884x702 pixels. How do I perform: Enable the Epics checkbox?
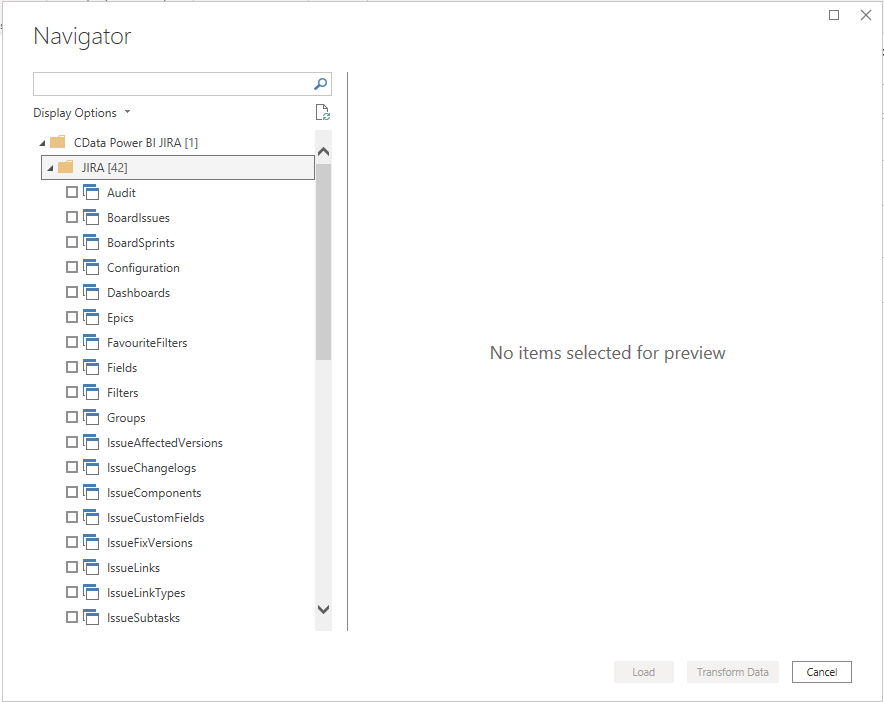(x=72, y=317)
